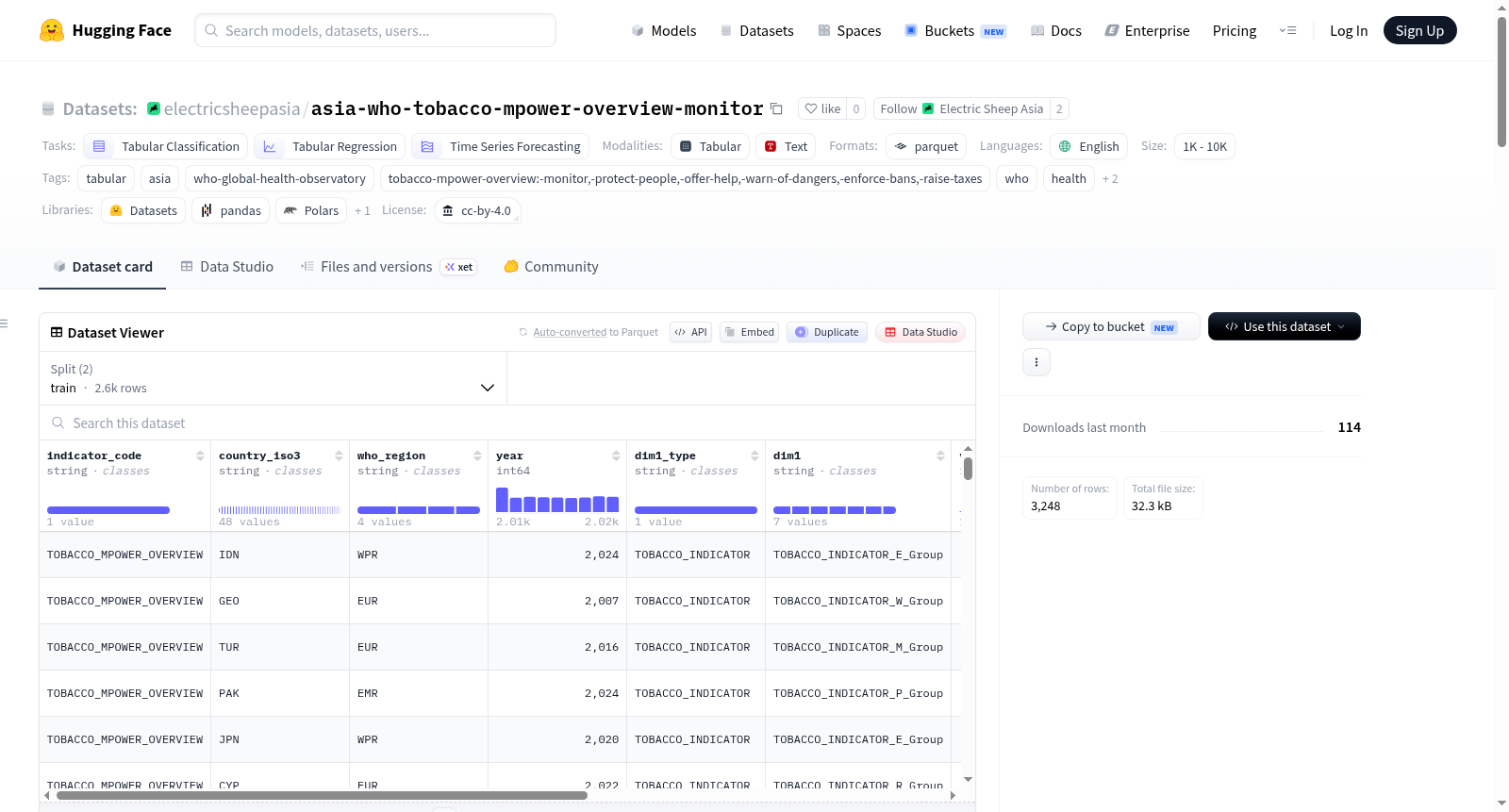This screenshot has height=812, width=1509.
Task: Open the Community tab
Action: click(552, 267)
